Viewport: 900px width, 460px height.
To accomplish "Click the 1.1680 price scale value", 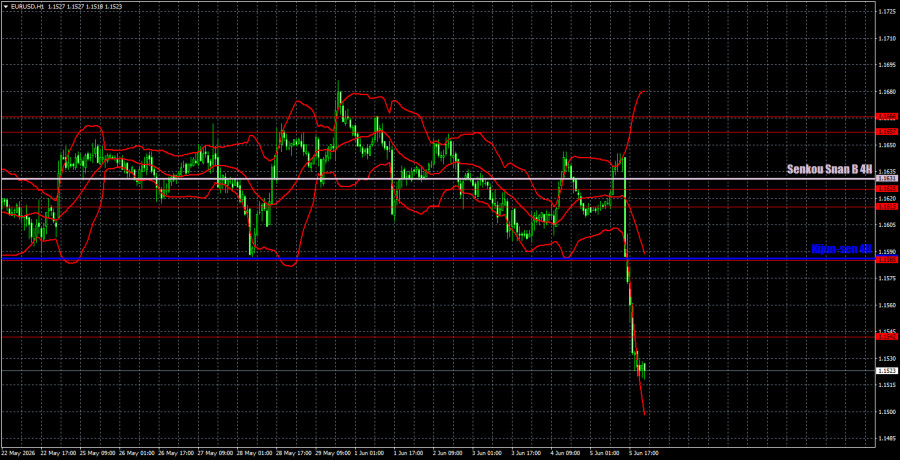I will tap(885, 91).
